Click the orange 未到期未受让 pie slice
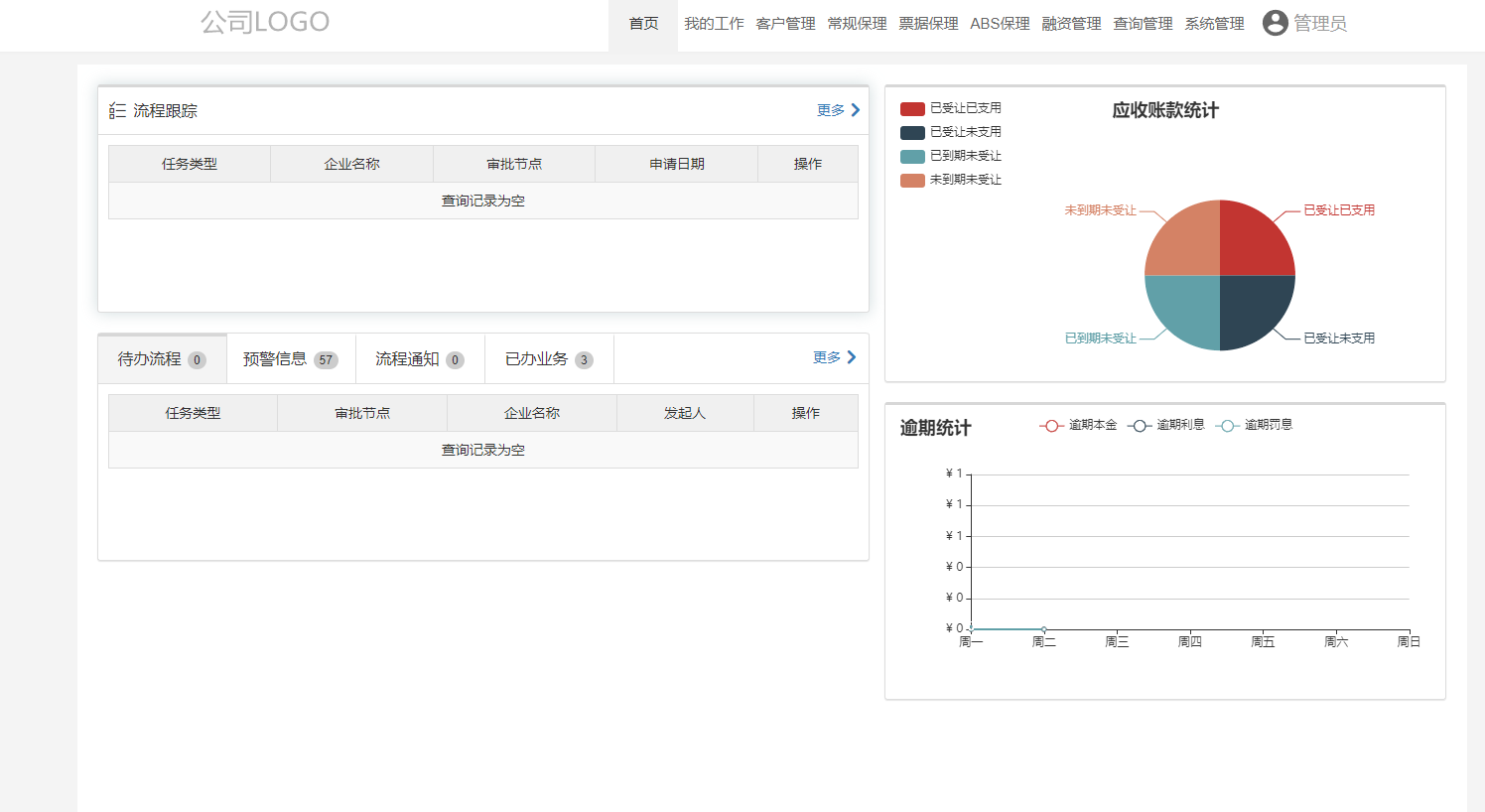The width and height of the screenshot is (1485, 812). (1189, 243)
